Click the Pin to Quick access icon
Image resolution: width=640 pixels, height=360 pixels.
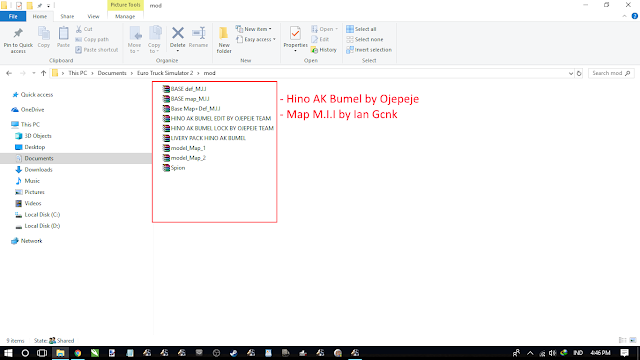[x=18, y=33]
